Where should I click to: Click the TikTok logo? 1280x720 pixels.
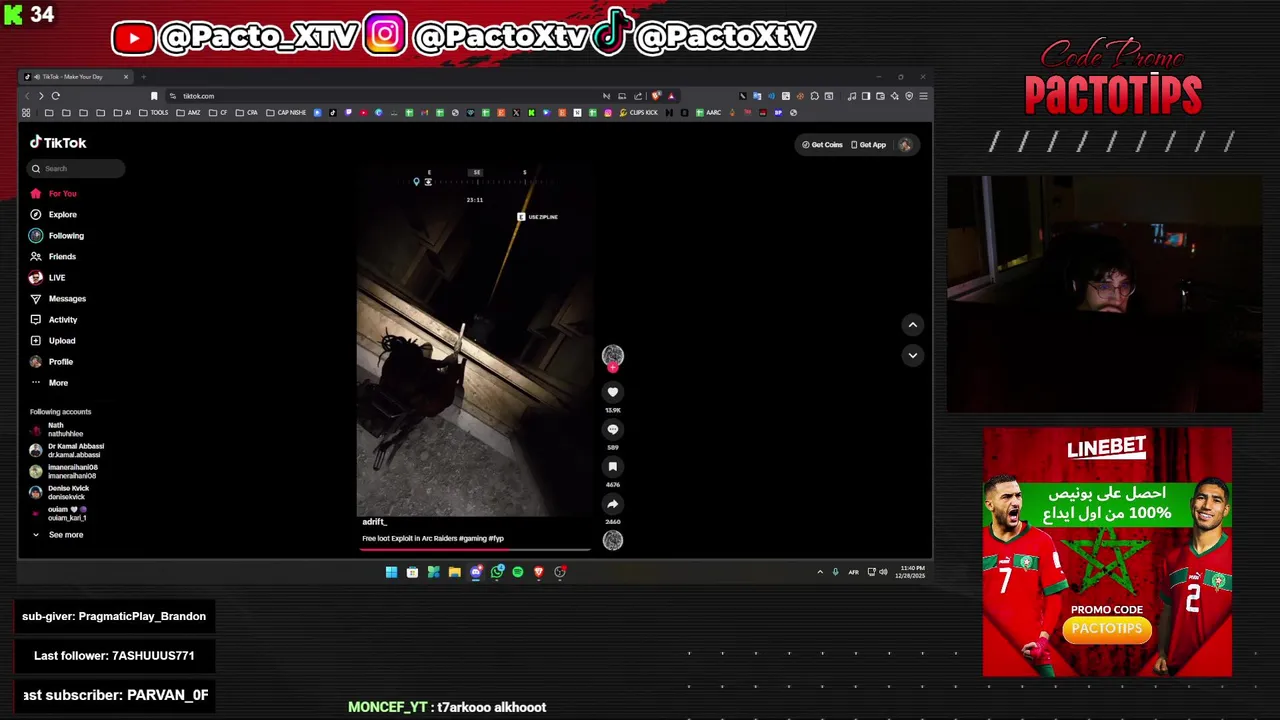[x=58, y=143]
